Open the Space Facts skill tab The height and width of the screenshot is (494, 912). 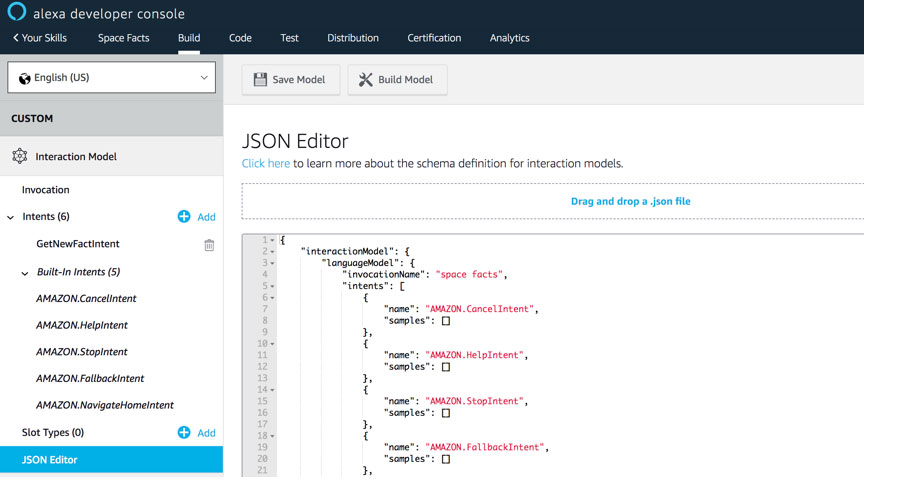[x=123, y=38]
